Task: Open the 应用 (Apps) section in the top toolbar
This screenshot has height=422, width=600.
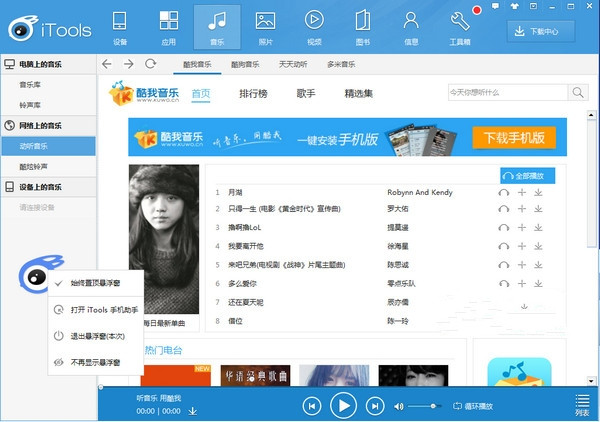Action: point(168,27)
